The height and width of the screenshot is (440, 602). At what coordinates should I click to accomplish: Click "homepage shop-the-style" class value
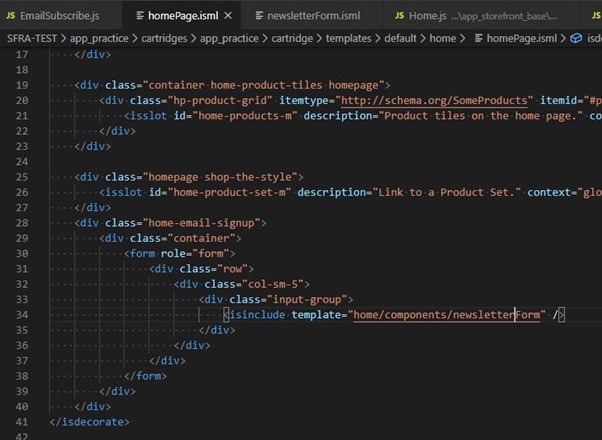(220, 177)
